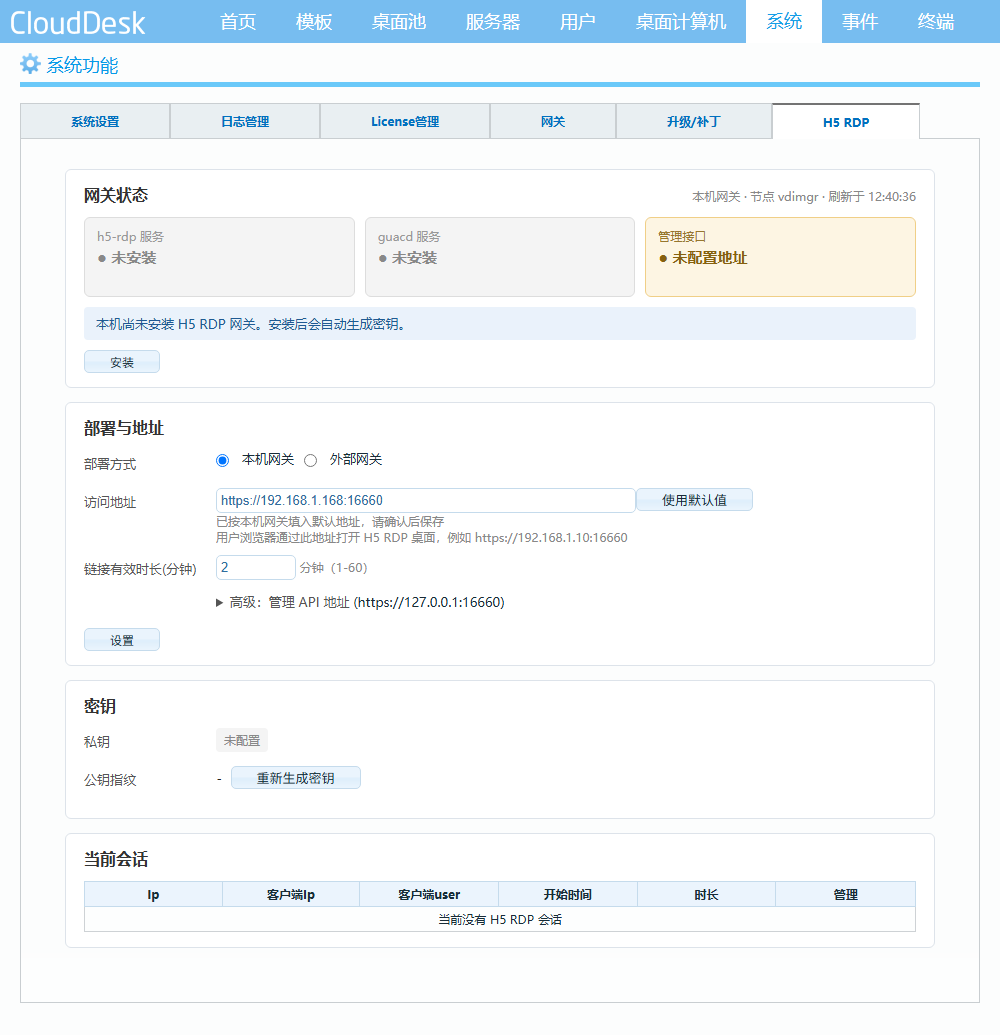Select 本机网关 radio button
The width and height of the screenshot is (1000, 1035).
[x=222, y=460]
